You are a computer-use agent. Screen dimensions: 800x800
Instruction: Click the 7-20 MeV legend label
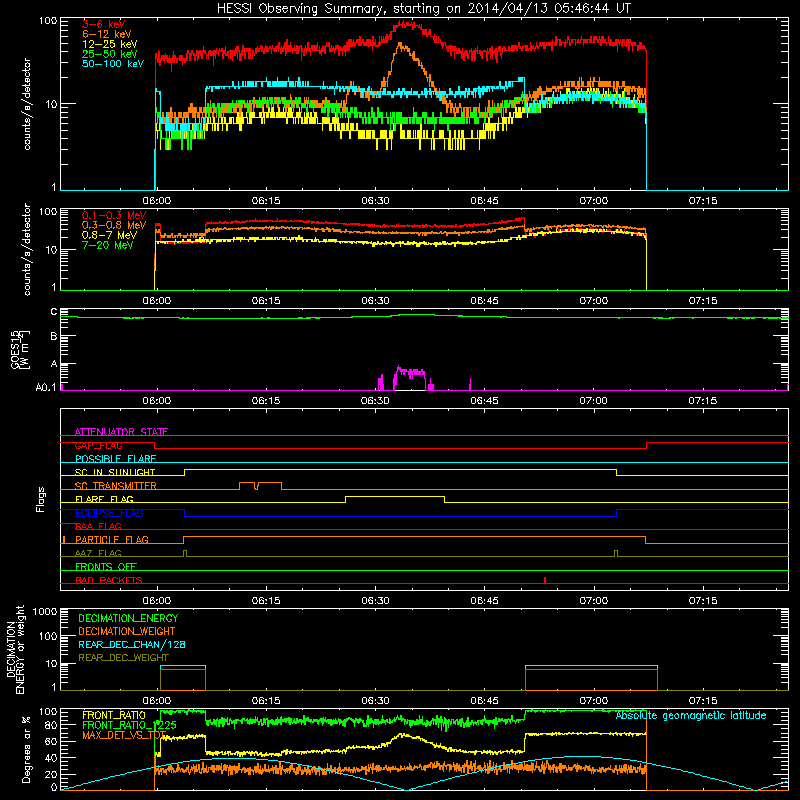tap(107, 245)
